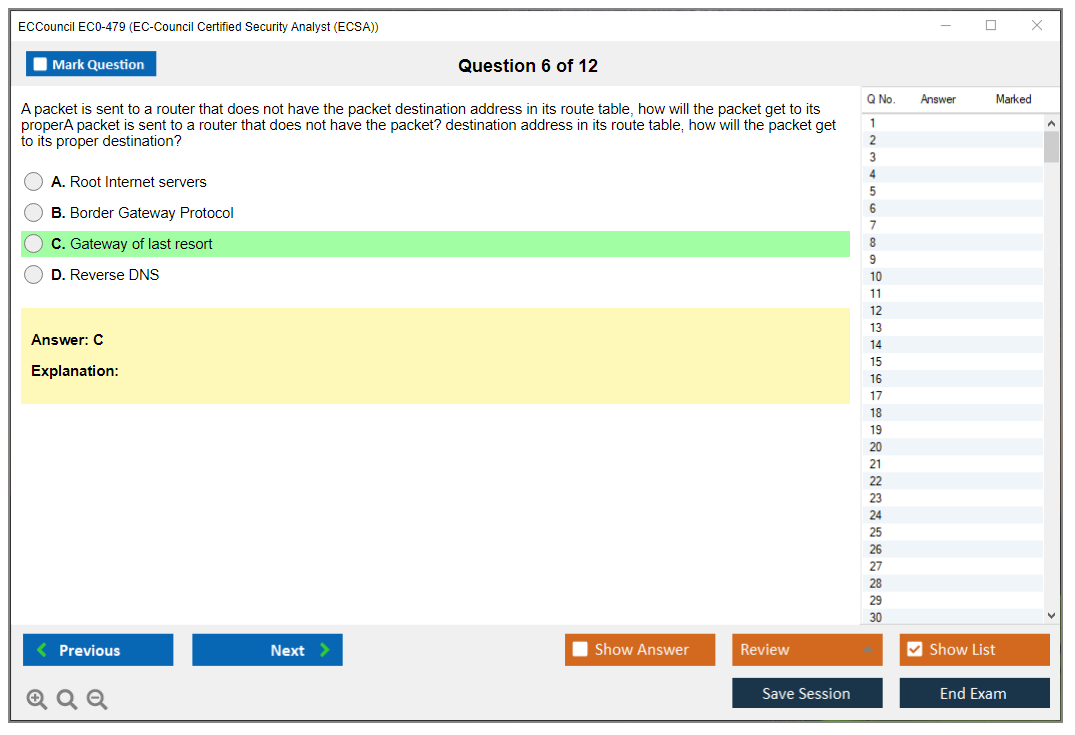The image size is (1075, 735).
Task: Pick answer D Reverse DNS
Action: point(34,275)
